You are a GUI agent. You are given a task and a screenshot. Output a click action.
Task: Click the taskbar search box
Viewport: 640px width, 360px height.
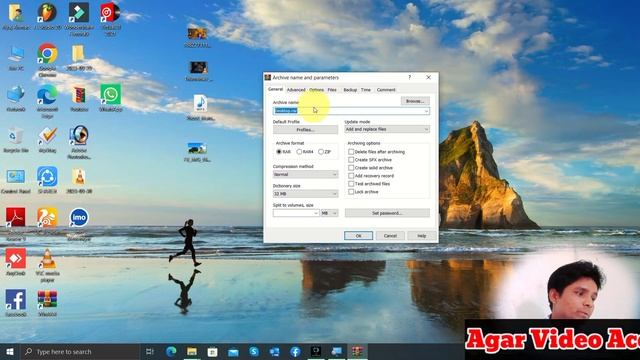80,351
